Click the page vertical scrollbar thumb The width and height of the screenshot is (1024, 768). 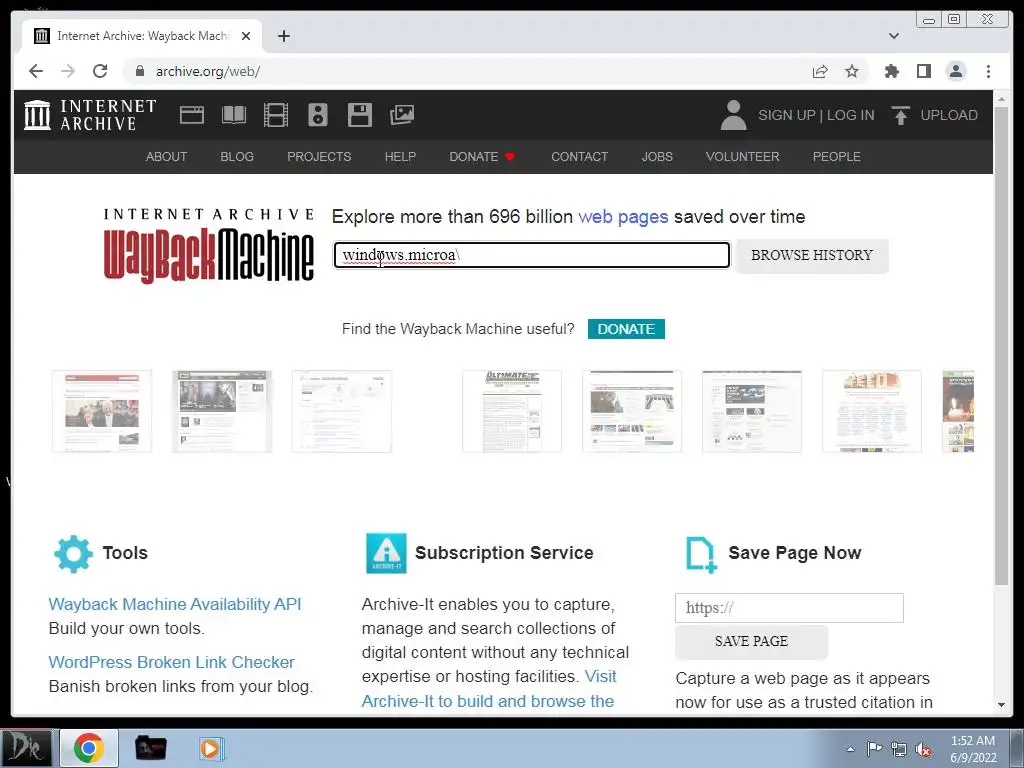1001,346
